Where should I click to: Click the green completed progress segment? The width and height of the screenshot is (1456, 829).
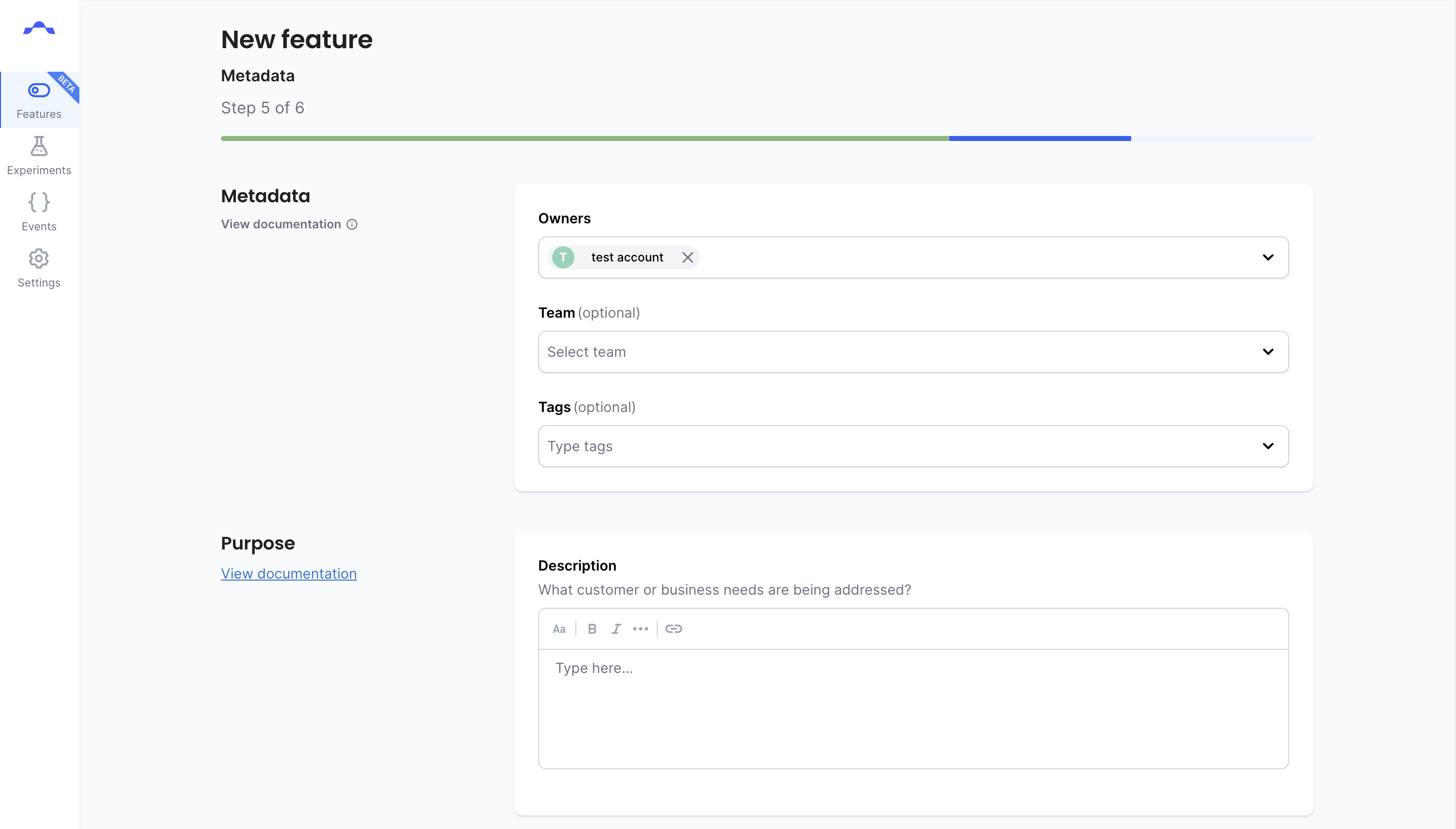[585, 139]
